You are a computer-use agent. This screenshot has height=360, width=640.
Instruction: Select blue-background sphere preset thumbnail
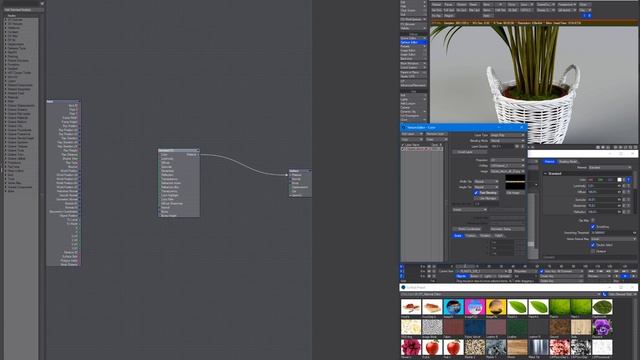coord(453,307)
